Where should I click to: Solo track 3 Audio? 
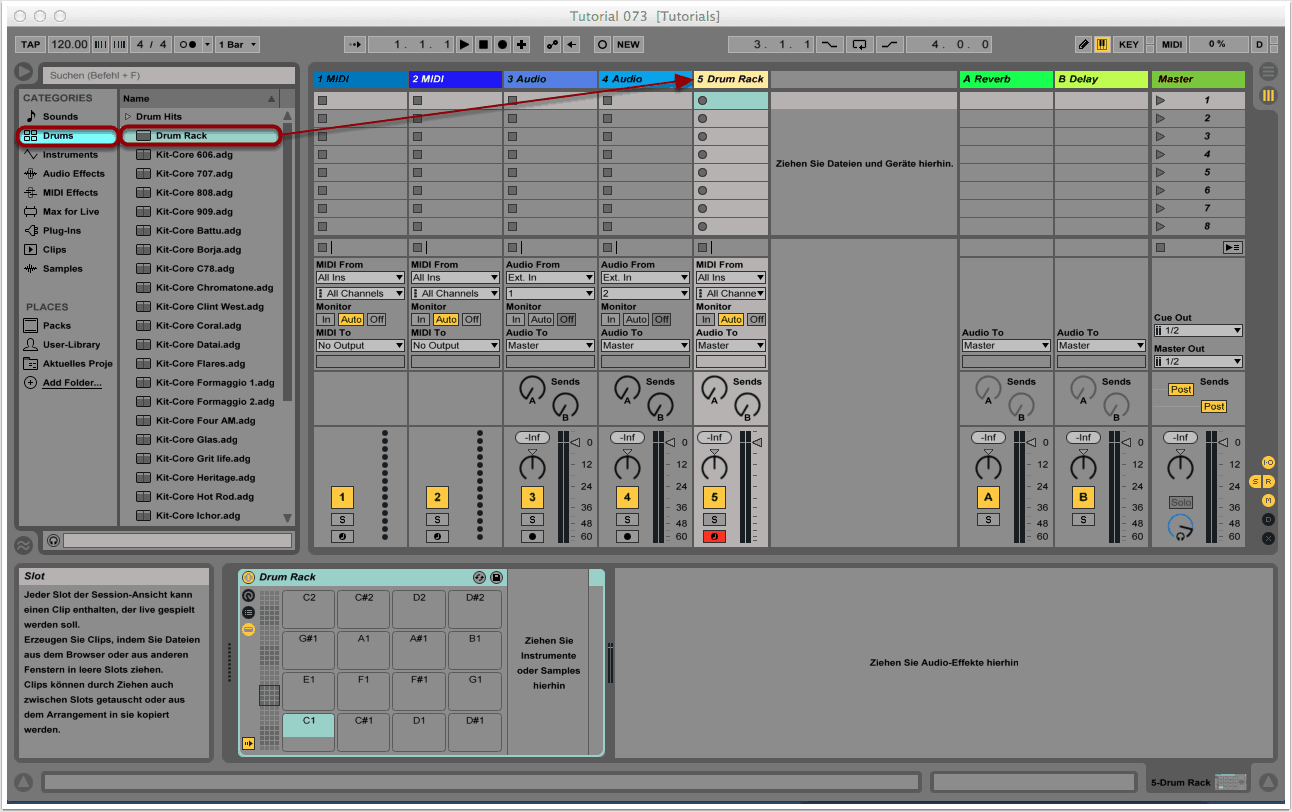[532, 520]
